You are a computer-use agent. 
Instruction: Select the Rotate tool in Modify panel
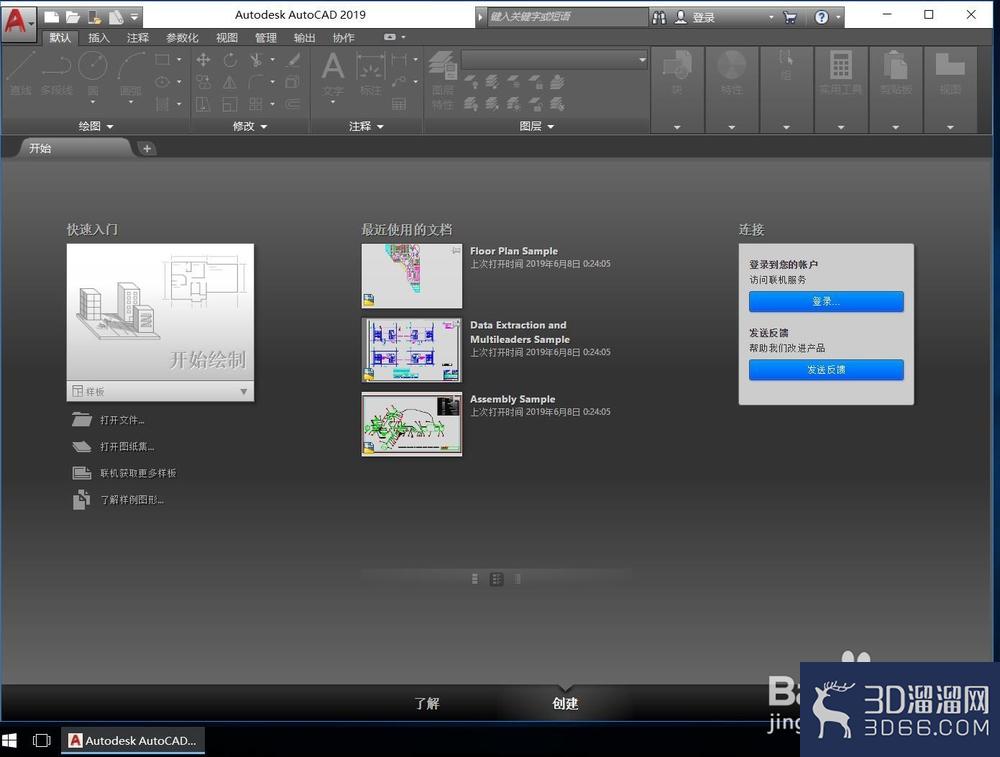pyautogui.click(x=230, y=60)
